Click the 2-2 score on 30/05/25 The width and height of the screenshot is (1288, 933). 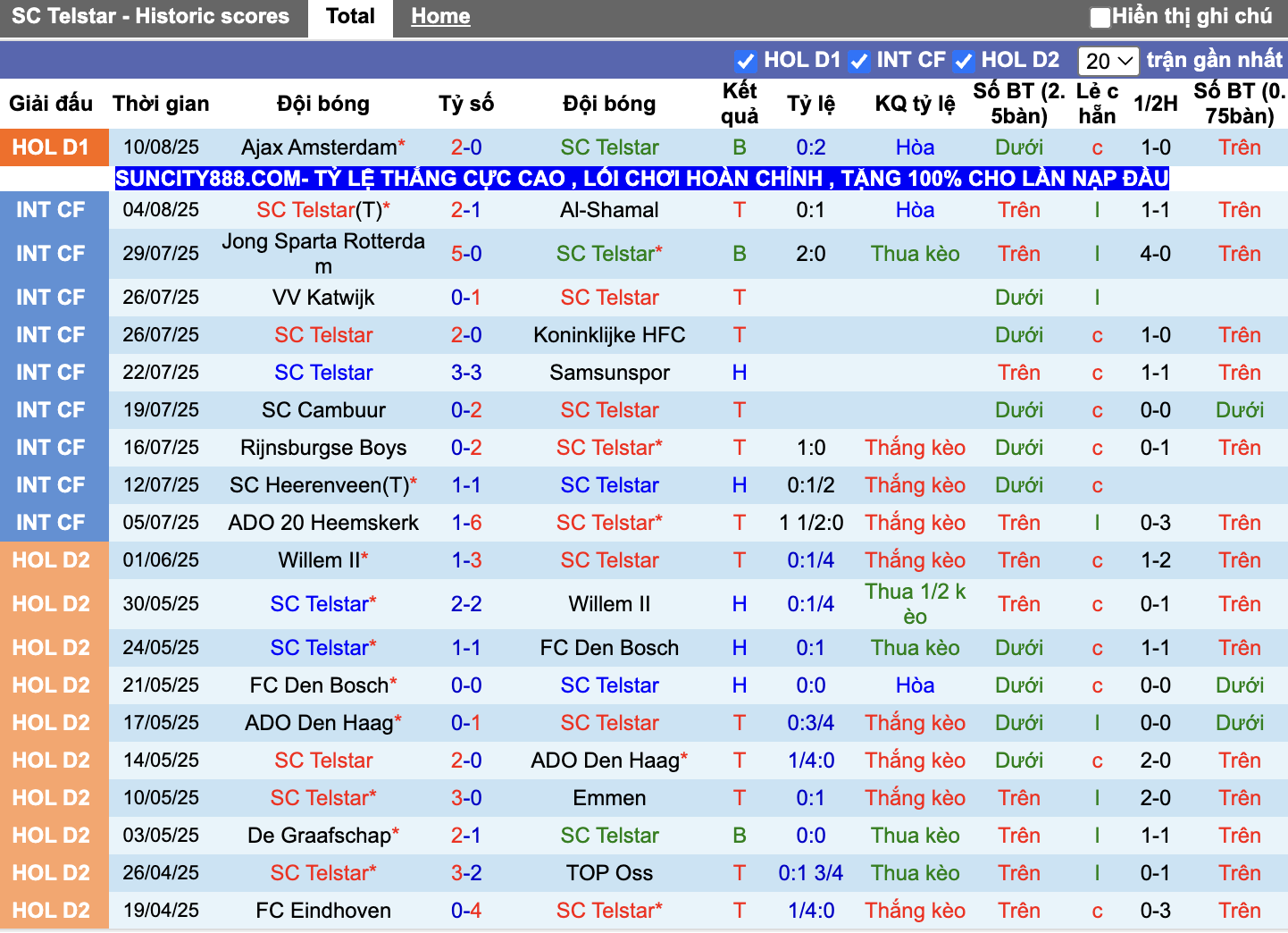click(466, 604)
